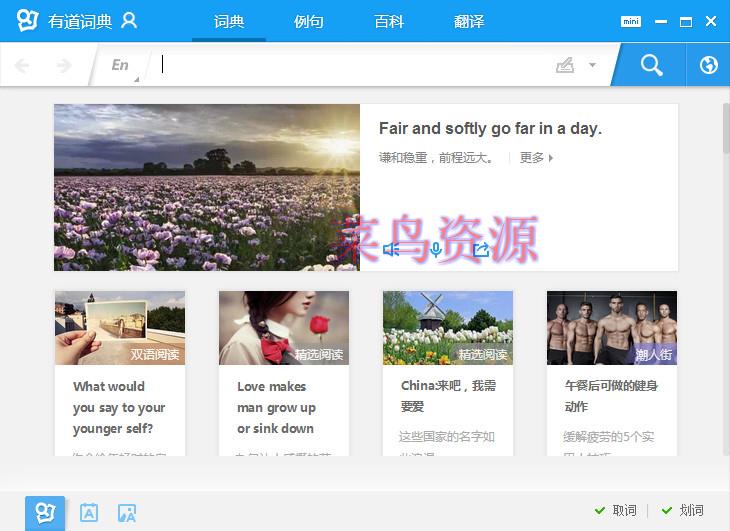Open the image translation icon

127,513
